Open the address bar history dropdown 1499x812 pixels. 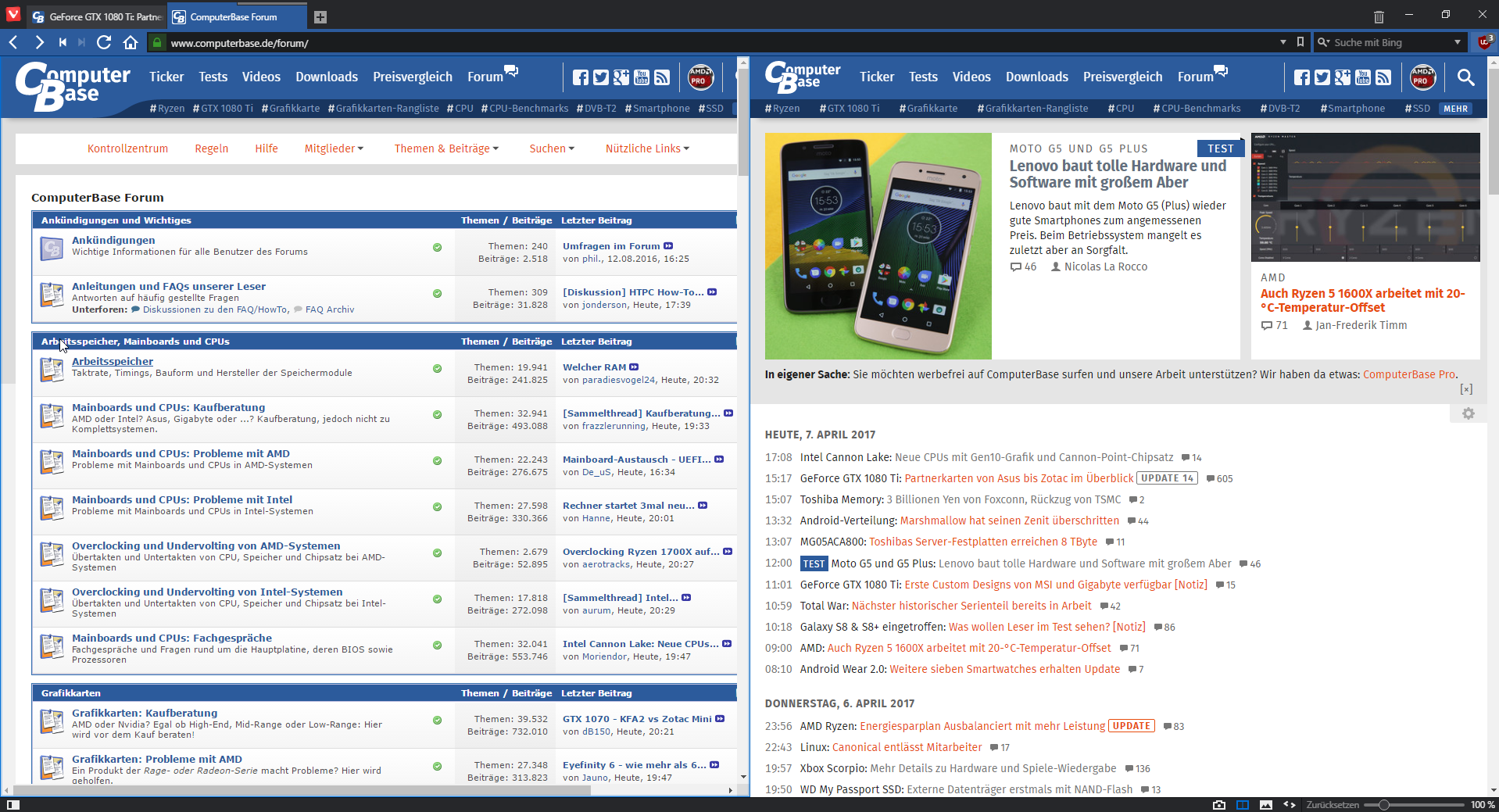click(x=1283, y=42)
